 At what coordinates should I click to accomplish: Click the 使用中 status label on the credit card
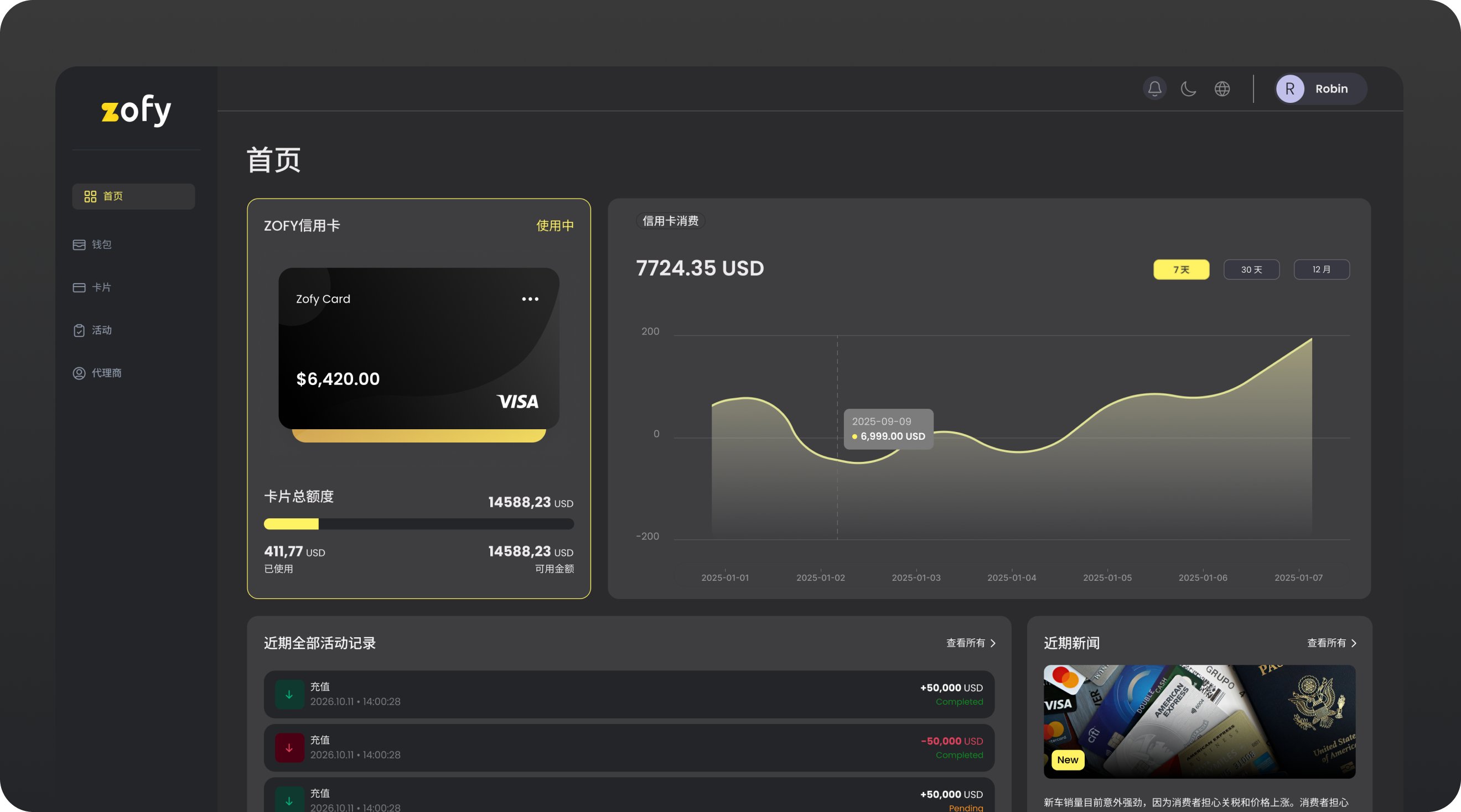(555, 225)
